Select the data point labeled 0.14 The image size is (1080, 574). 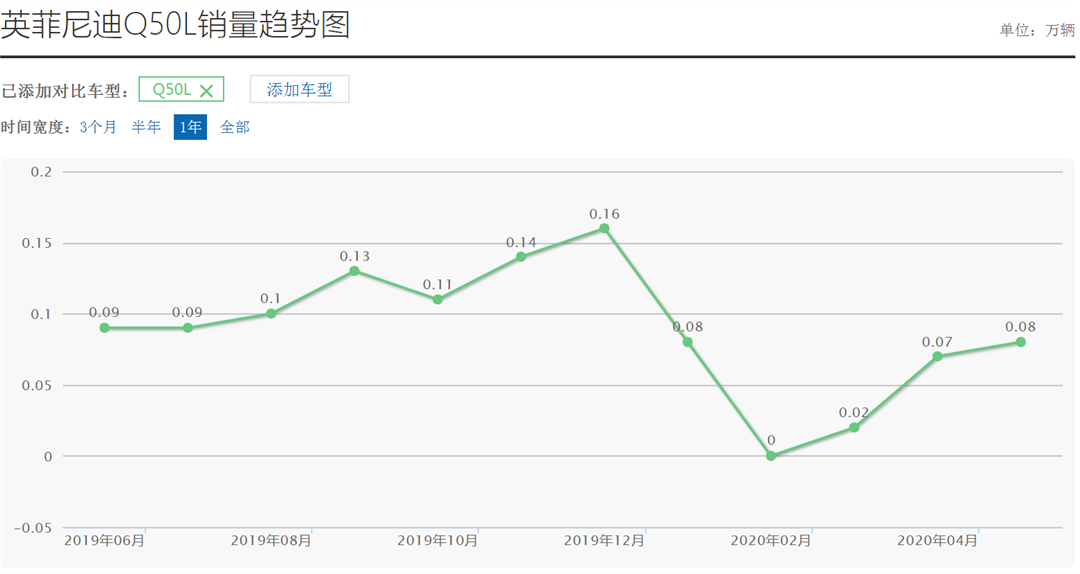[521, 257]
